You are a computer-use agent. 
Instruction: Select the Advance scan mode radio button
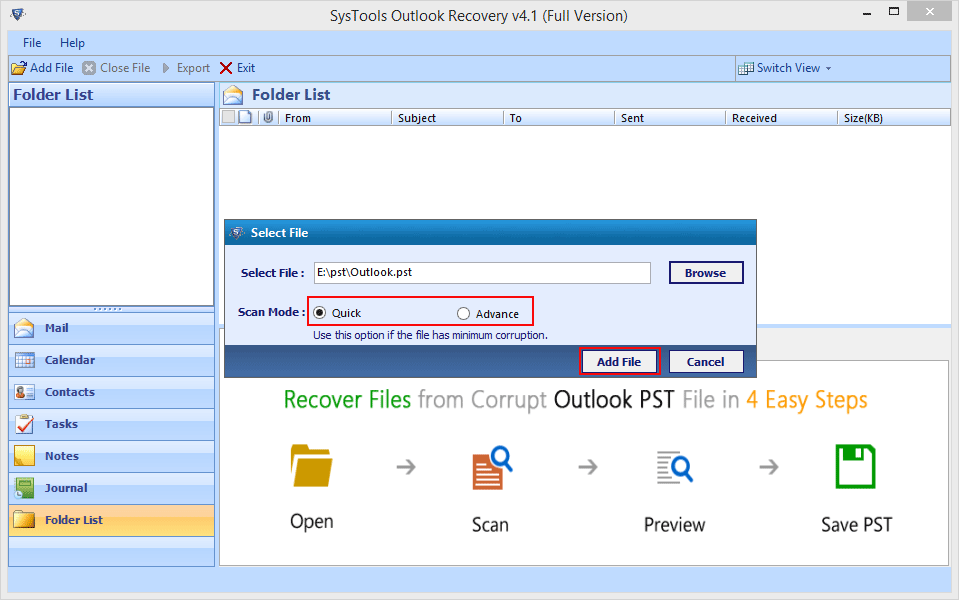tap(463, 313)
